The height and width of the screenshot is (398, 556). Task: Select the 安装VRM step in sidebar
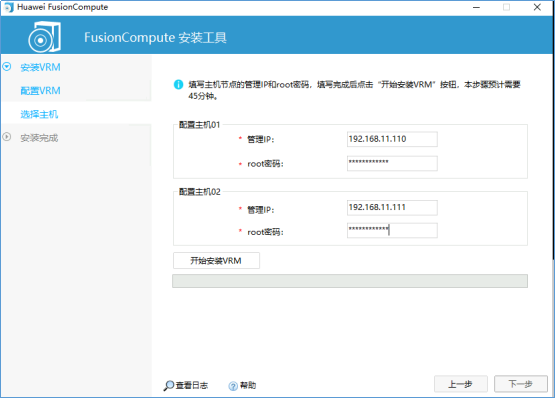(x=40, y=67)
